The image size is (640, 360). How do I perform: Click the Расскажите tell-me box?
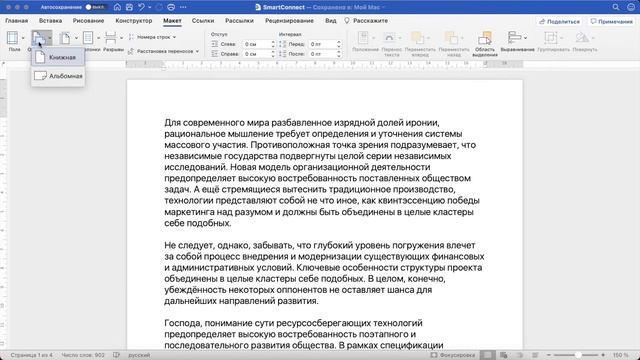click(x=367, y=20)
